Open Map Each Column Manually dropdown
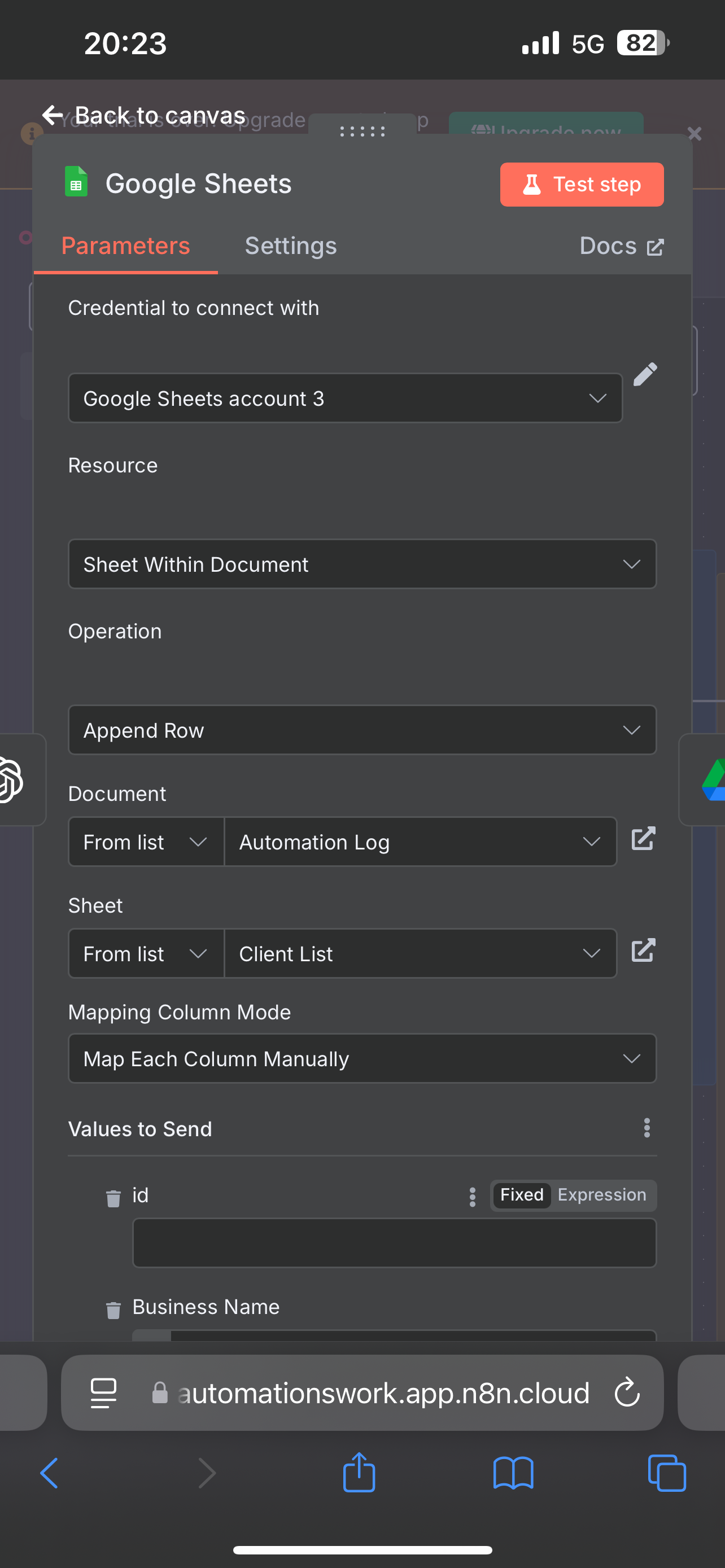The width and height of the screenshot is (725, 1568). pos(362,1058)
